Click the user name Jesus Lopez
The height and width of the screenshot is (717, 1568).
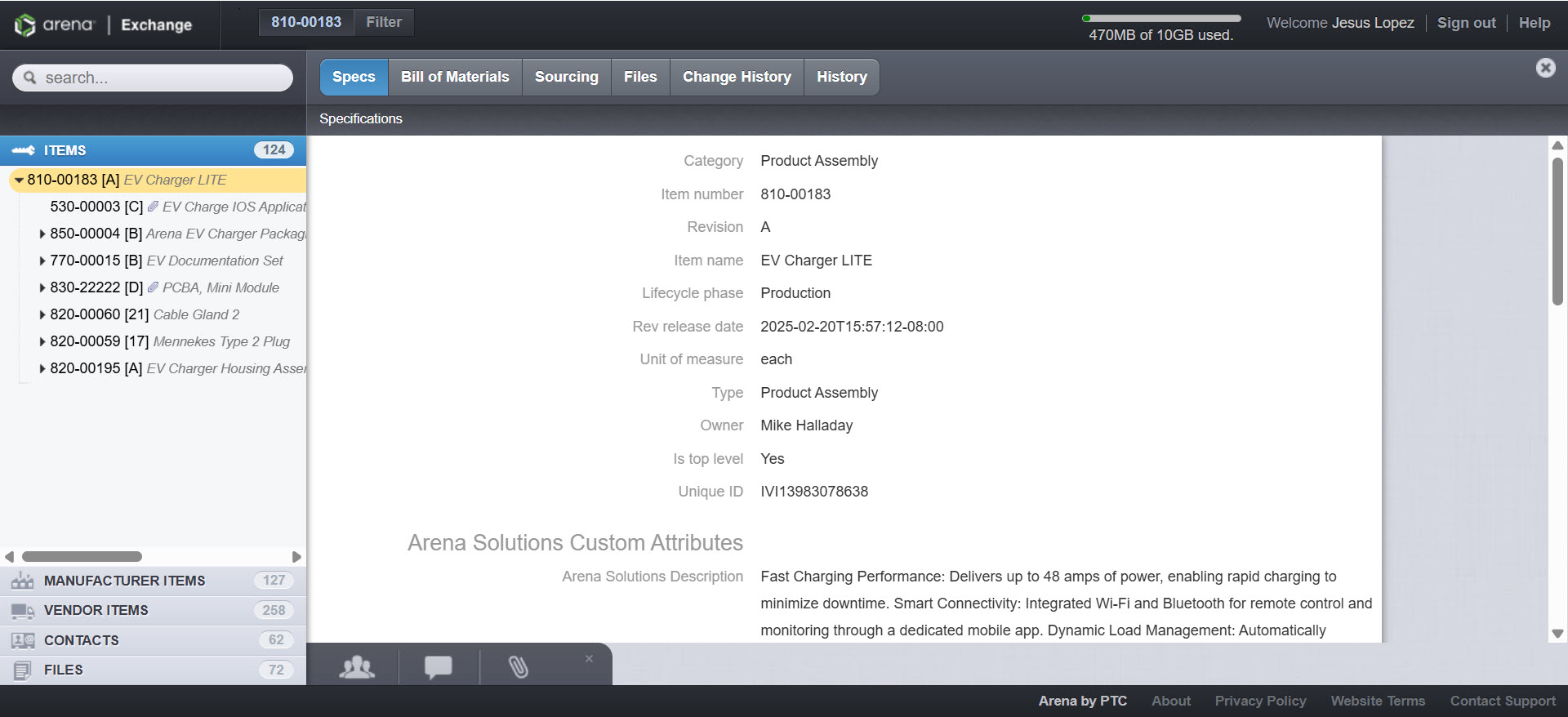tap(1373, 23)
